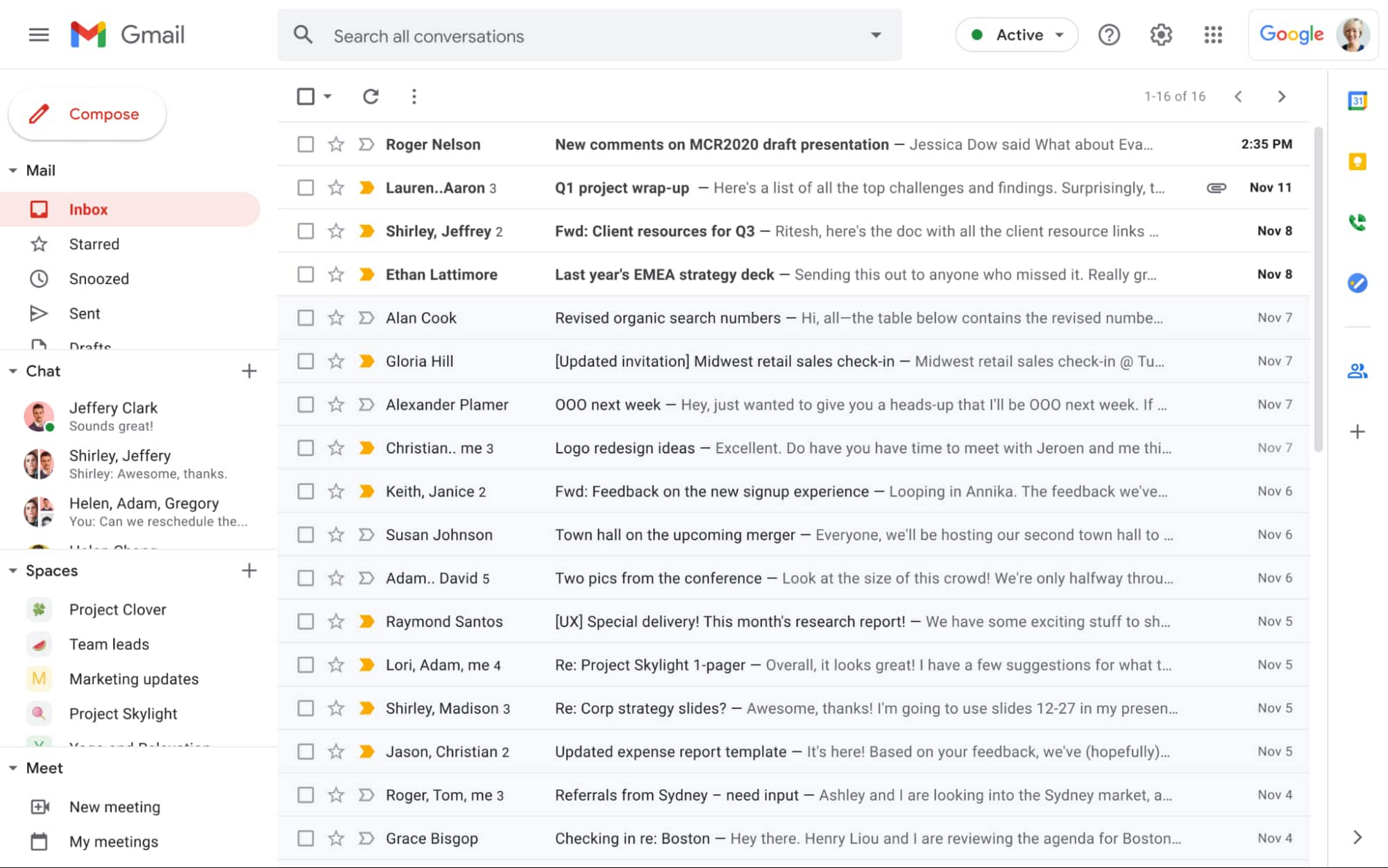Click the search magnifier icon
Screen dimensions: 1388x868
click(303, 35)
